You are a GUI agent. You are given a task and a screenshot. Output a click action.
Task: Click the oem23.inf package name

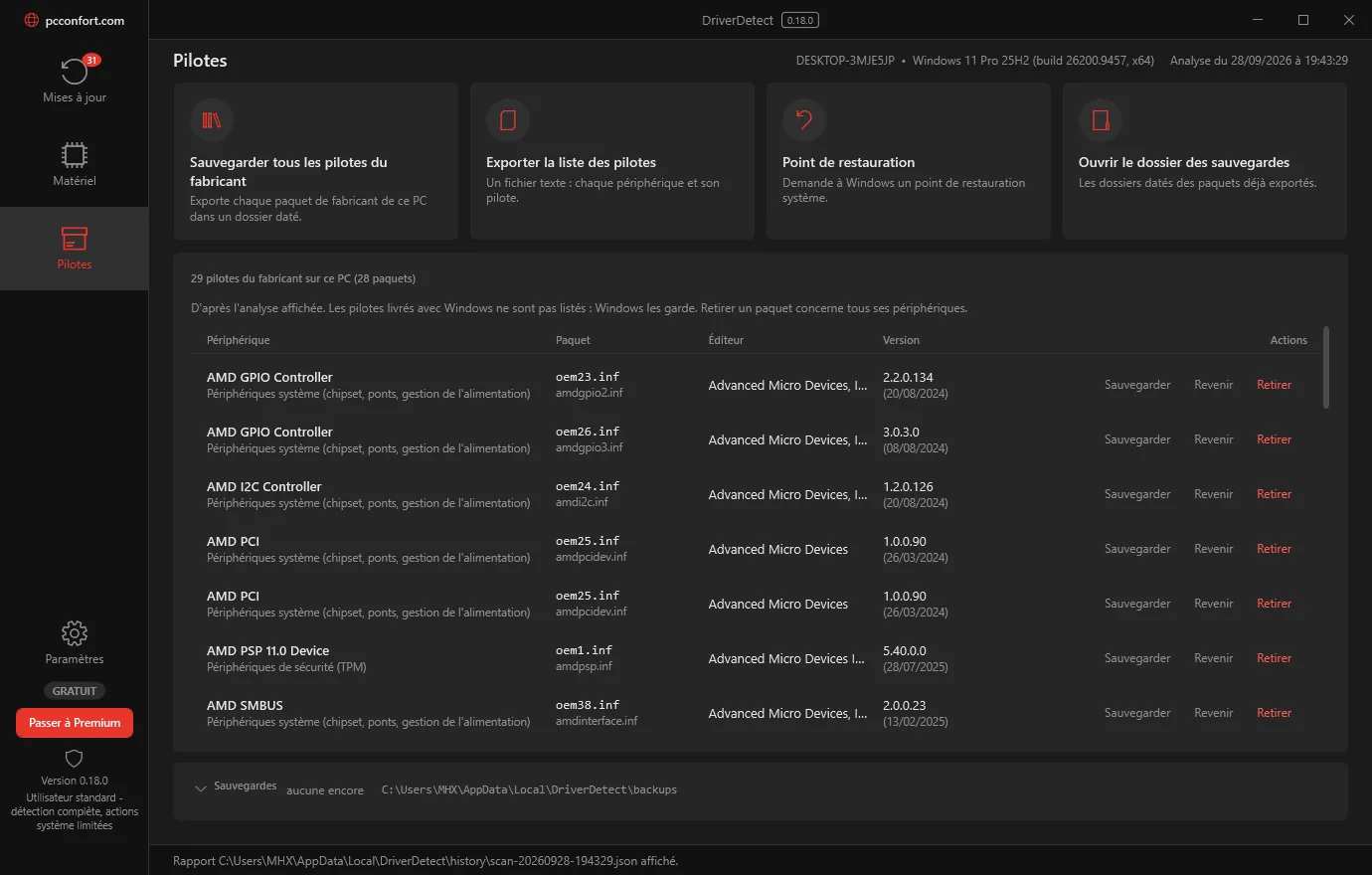pos(588,377)
